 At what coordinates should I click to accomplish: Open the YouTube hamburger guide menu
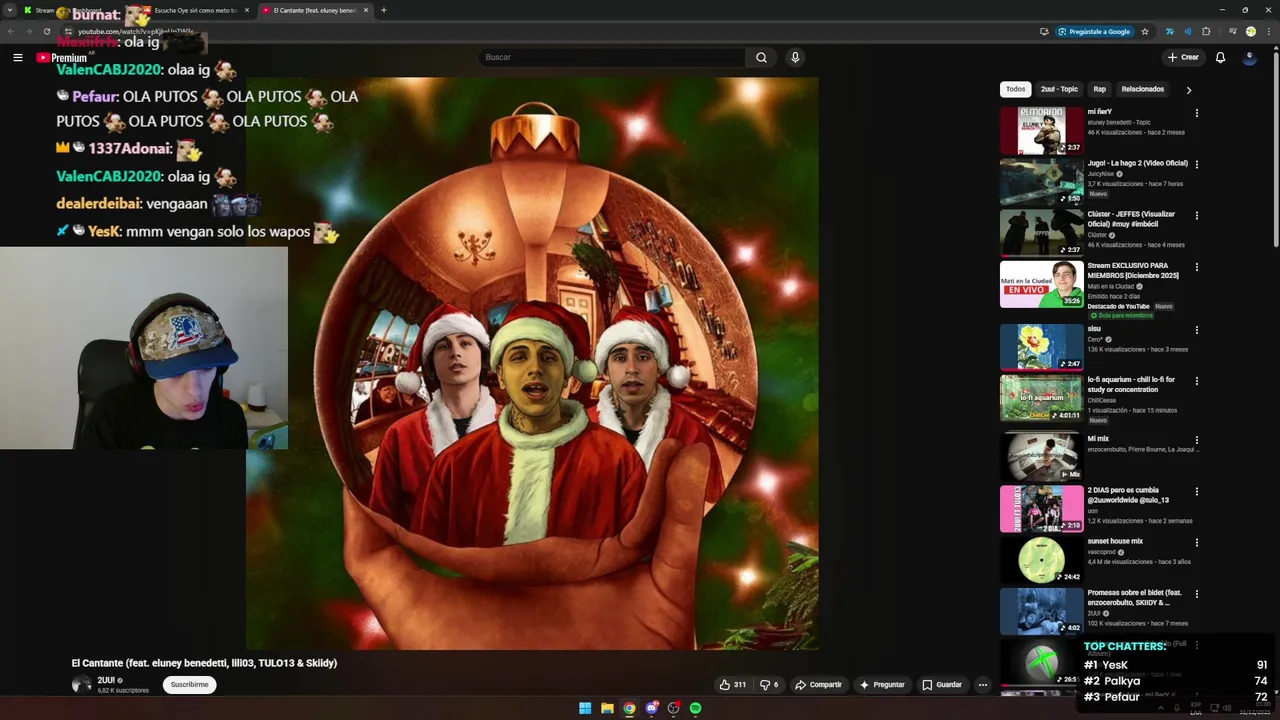coord(17,57)
